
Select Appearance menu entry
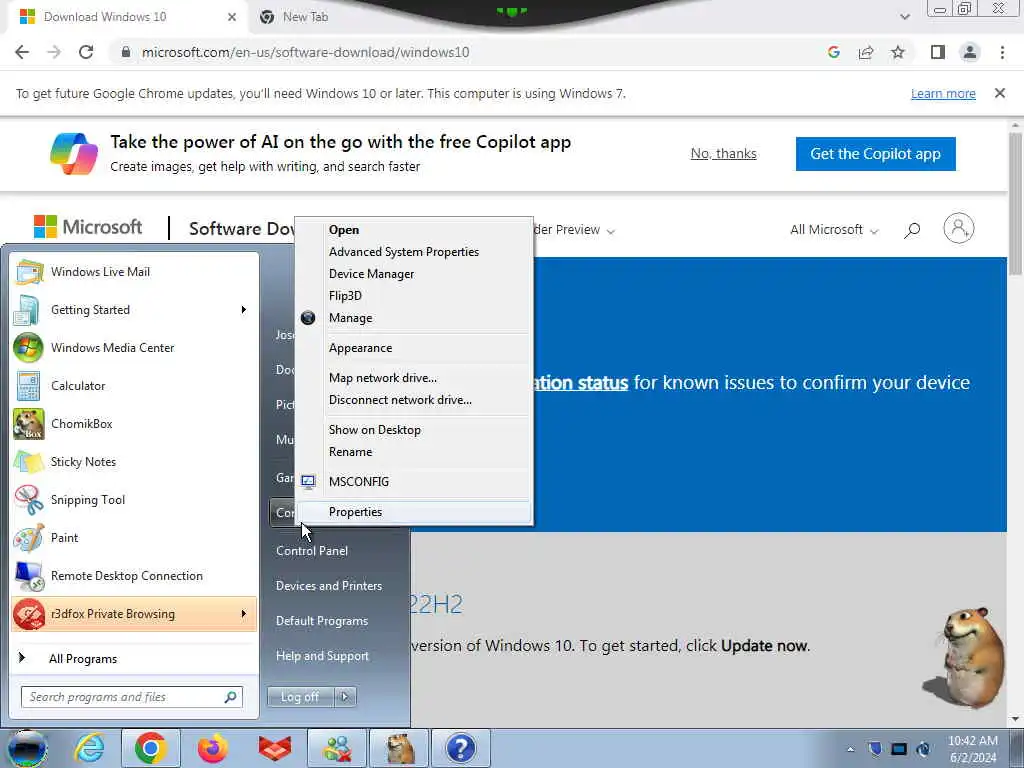414,348
